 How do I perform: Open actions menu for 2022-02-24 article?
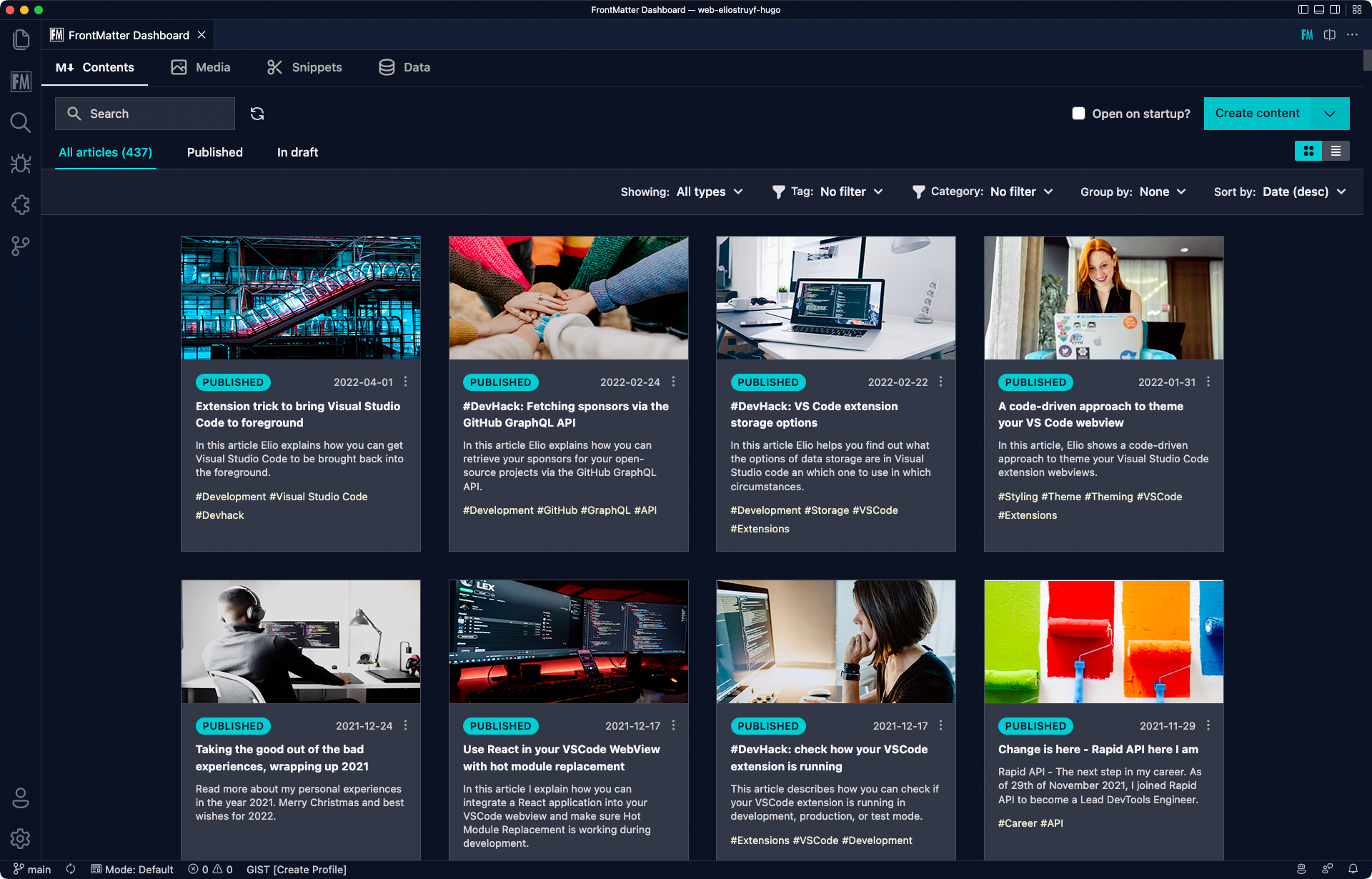click(x=673, y=382)
